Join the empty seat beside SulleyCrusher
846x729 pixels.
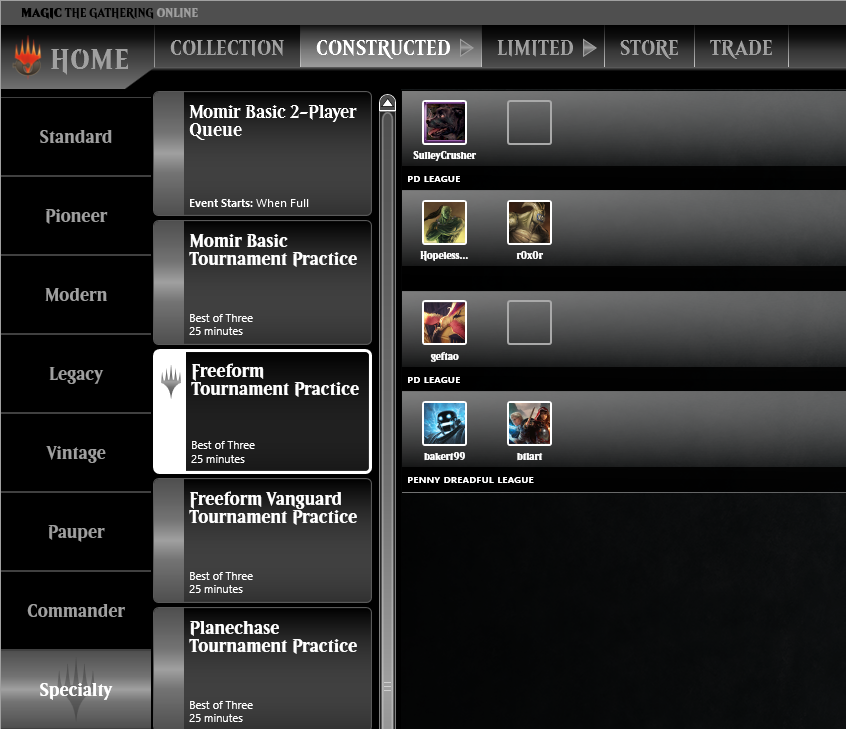(x=529, y=122)
